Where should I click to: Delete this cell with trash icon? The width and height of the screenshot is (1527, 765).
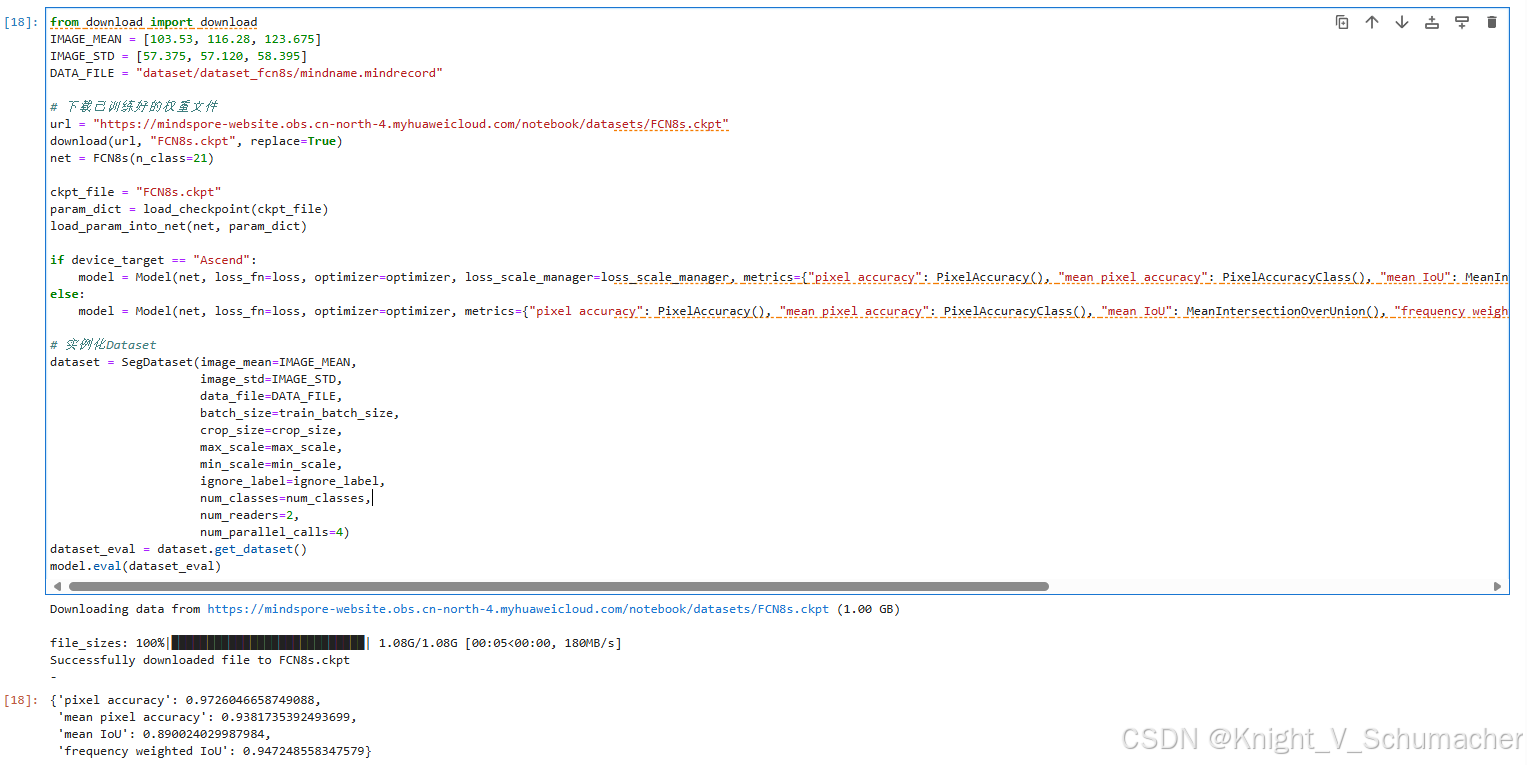pos(1492,22)
